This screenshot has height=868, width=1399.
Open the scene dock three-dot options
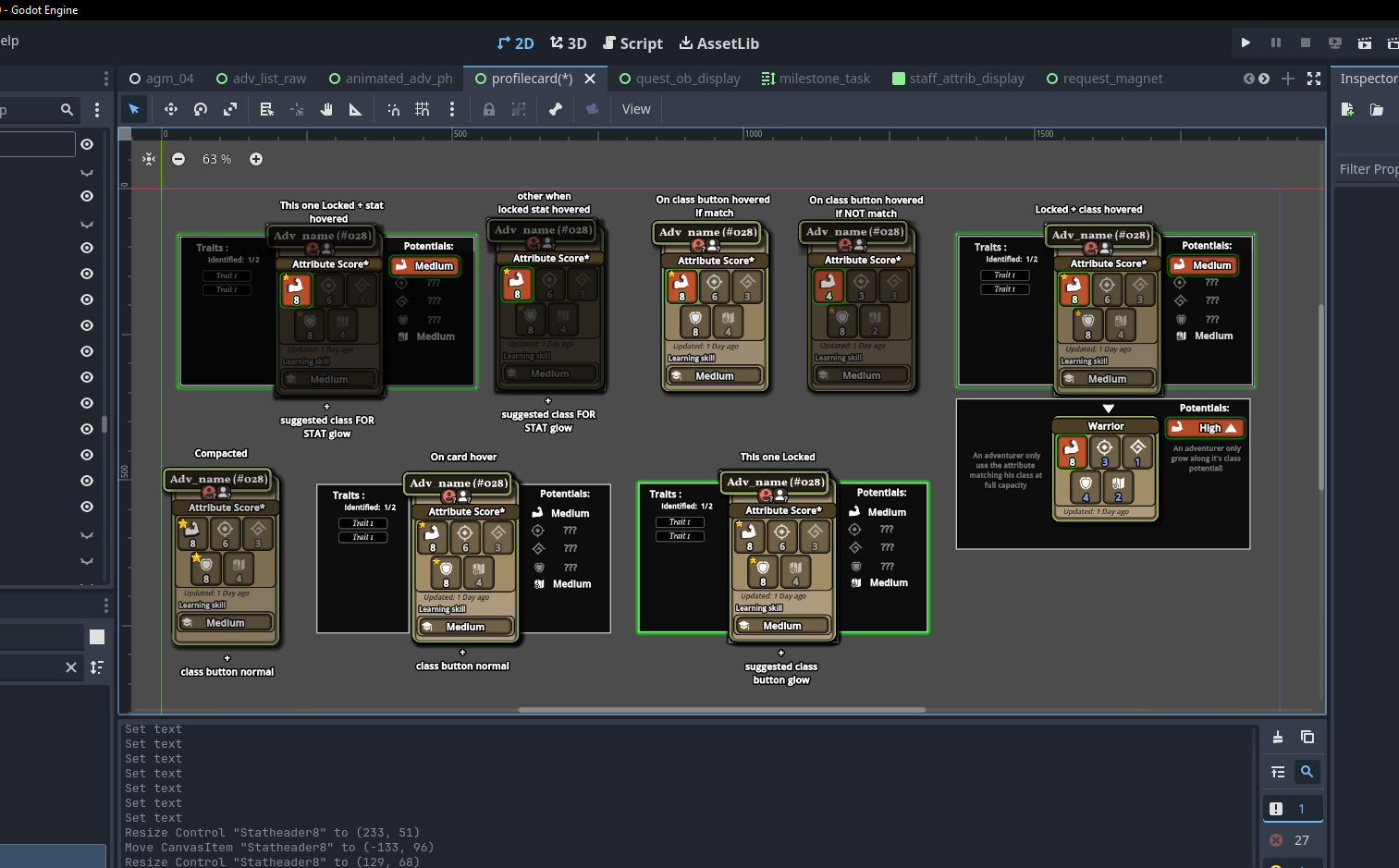[x=97, y=109]
